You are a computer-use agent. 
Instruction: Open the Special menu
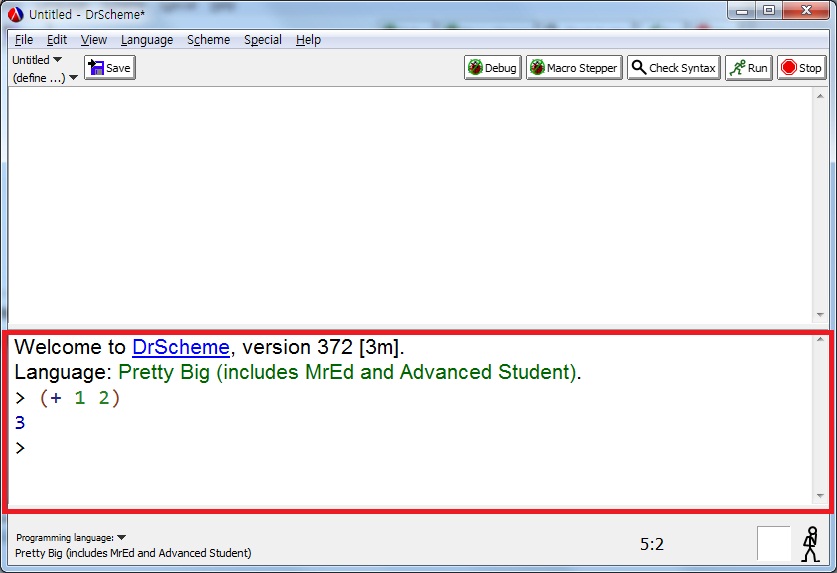tap(263, 40)
